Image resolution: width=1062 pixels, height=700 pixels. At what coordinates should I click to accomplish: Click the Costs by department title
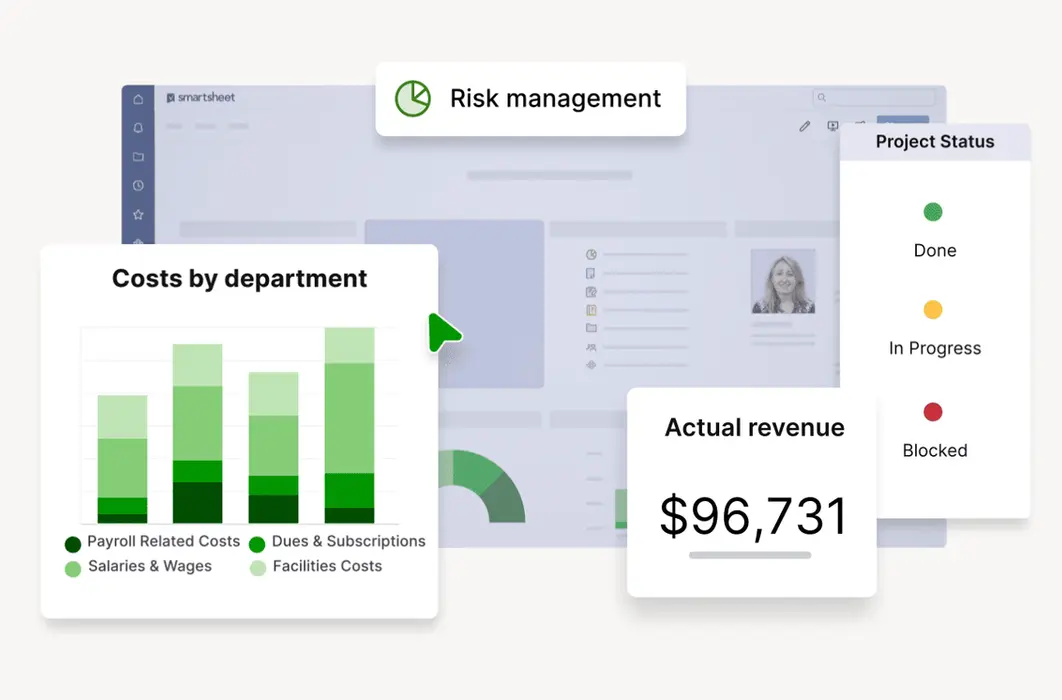click(239, 279)
